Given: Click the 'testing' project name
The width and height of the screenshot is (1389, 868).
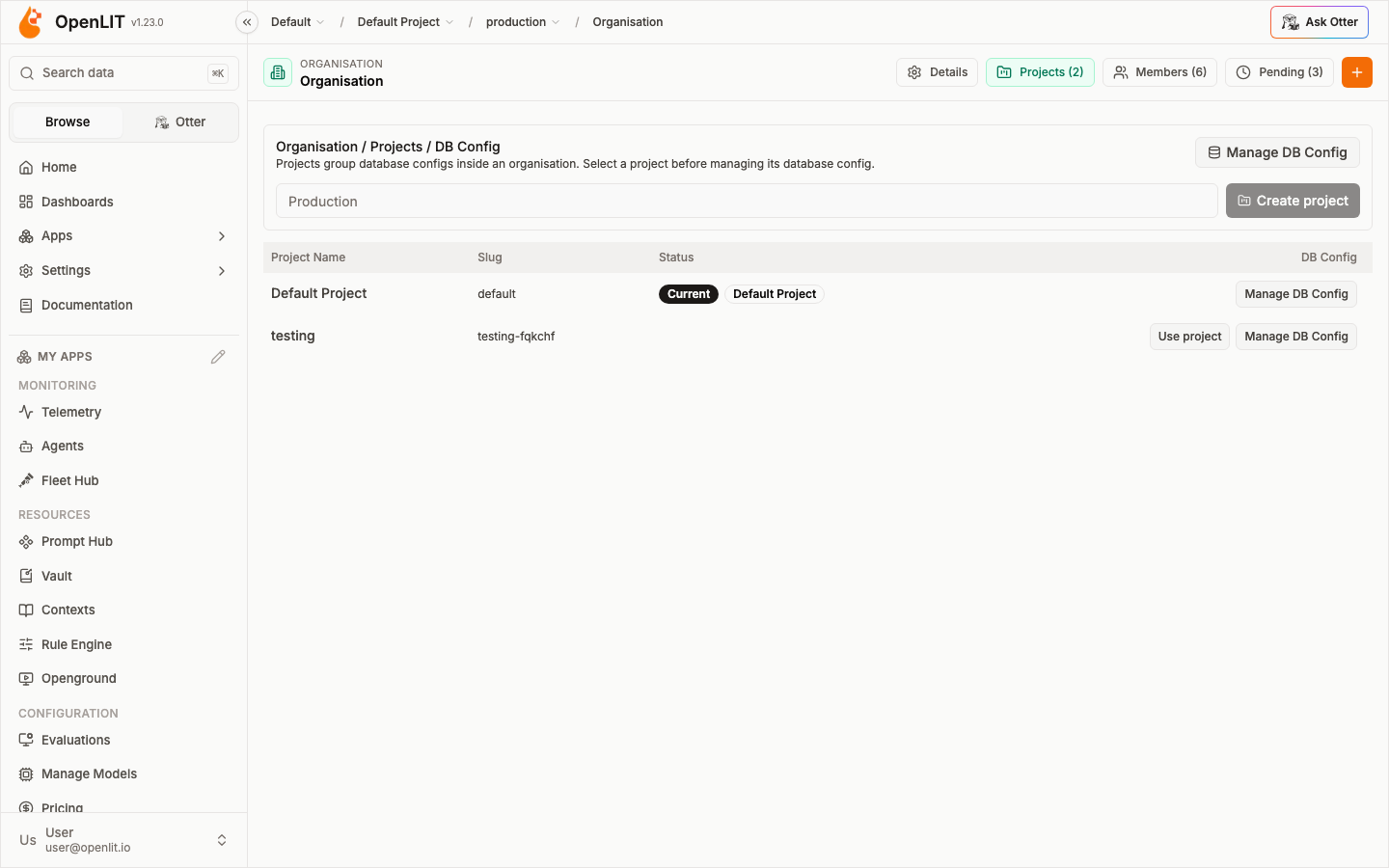Looking at the screenshot, I should pyautogui.click(x=293, y=336).
